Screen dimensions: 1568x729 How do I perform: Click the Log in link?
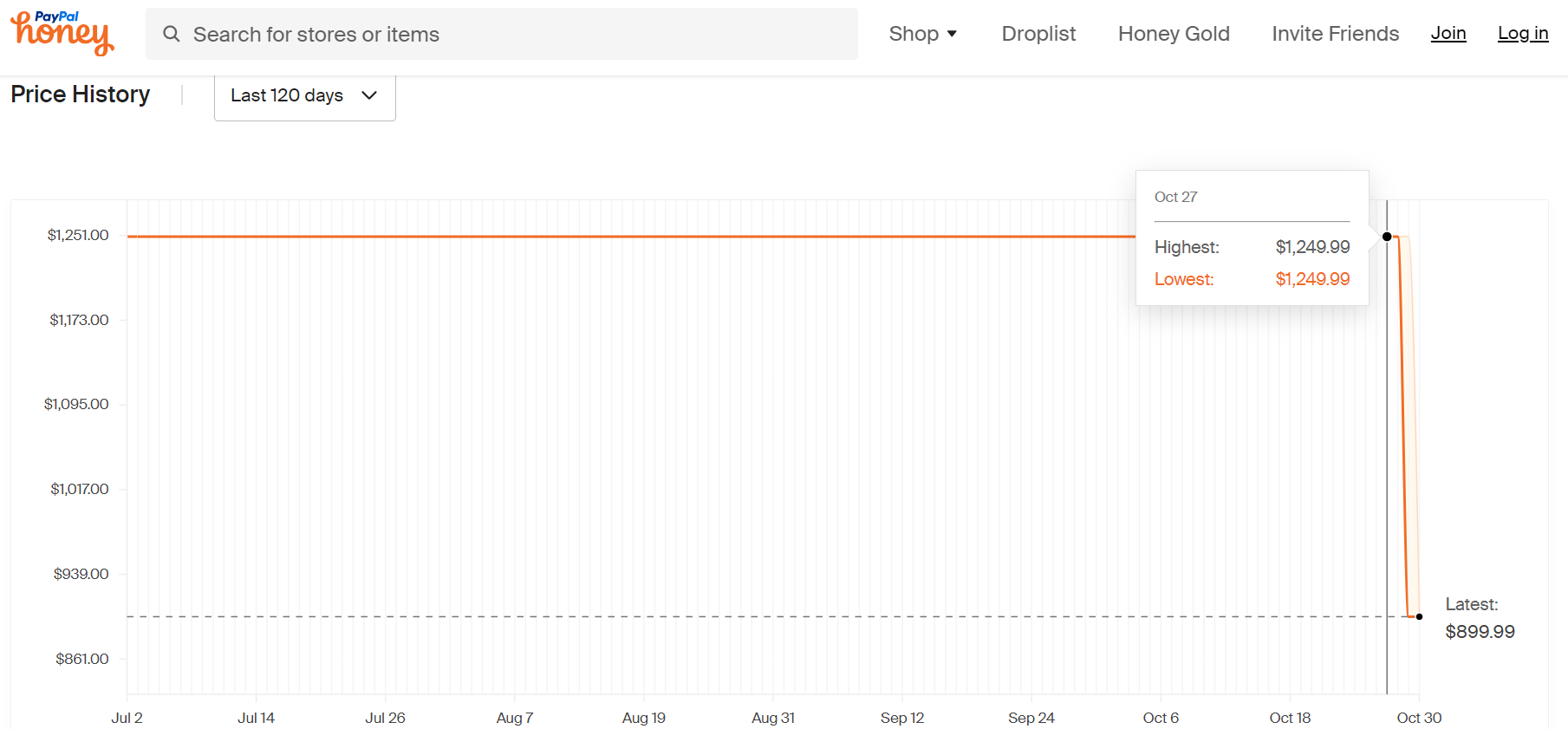pos(1523,33)
